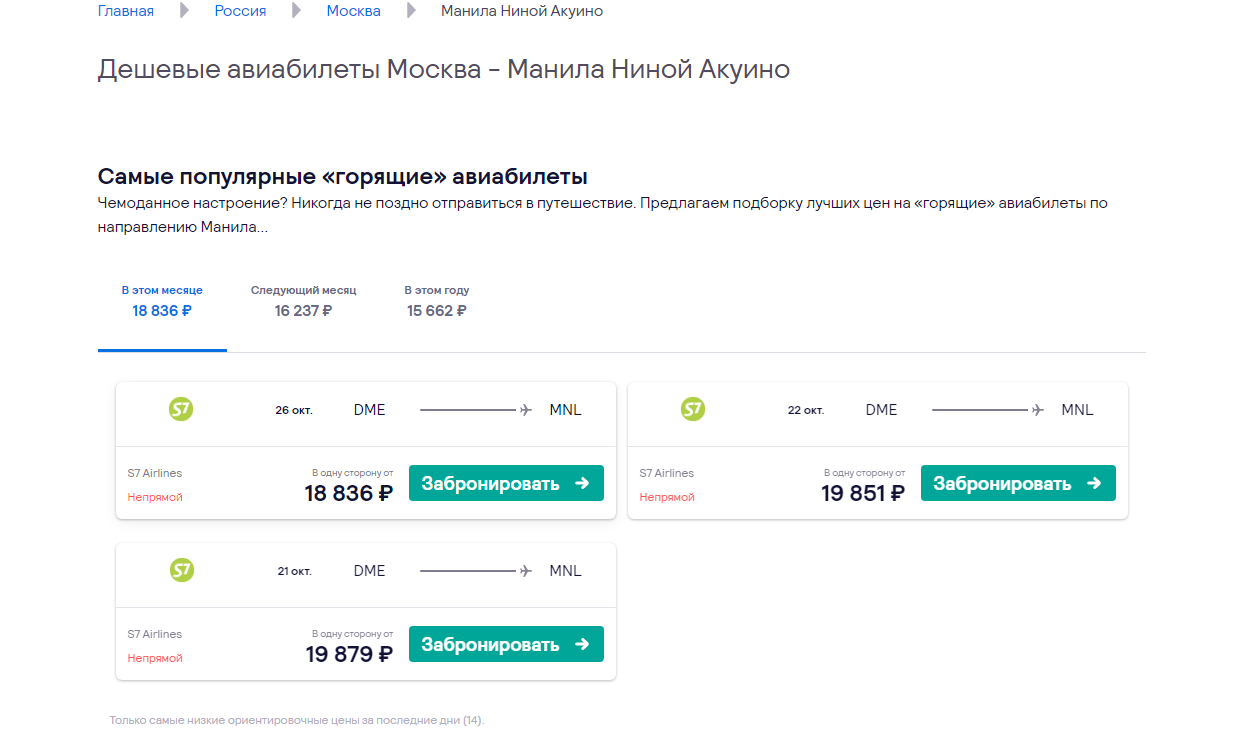Viewport: 1235px width, 748px height.
Task: Click the 18 836 ₽ price on the 26 окт. card
Action: [x=349, y=493]
